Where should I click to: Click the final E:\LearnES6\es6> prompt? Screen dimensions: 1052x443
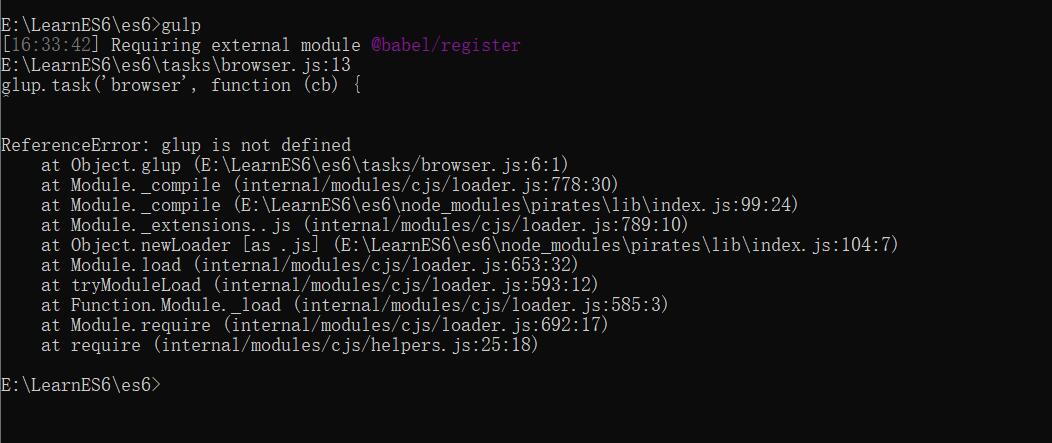tap(81, 385)
